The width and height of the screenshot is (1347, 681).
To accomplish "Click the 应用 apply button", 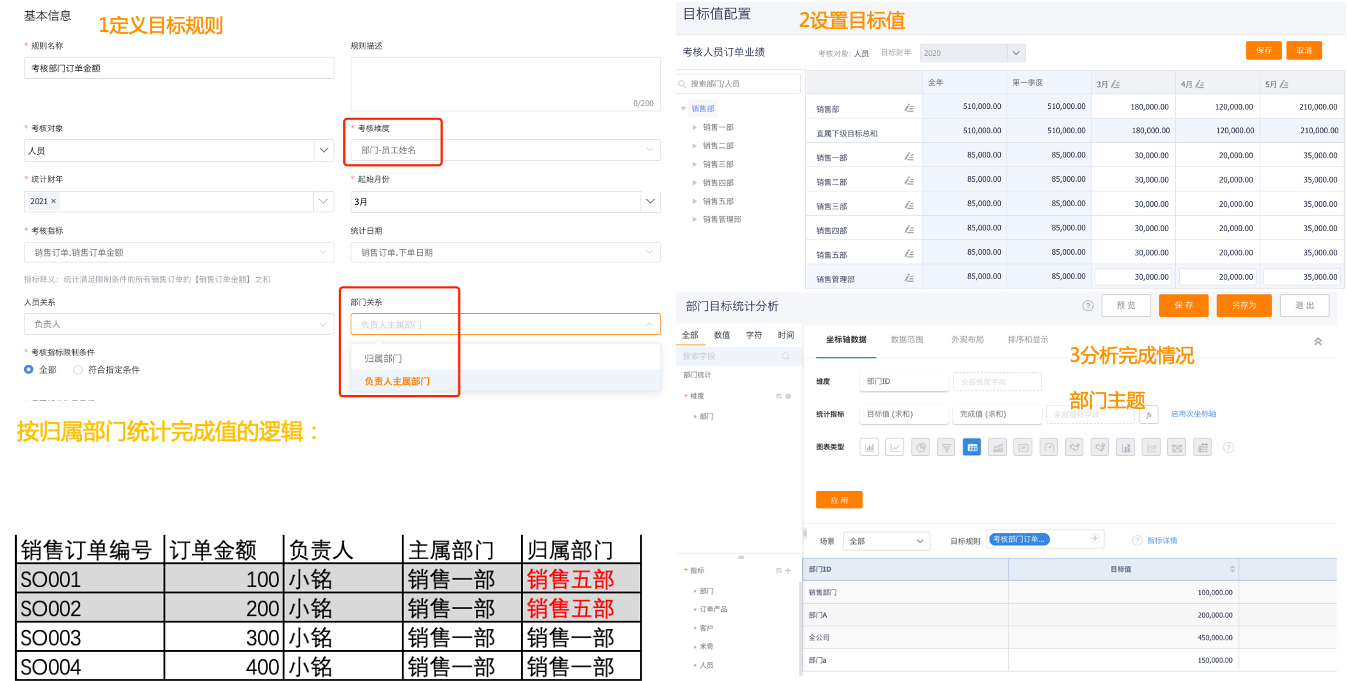I will (839, 499).
